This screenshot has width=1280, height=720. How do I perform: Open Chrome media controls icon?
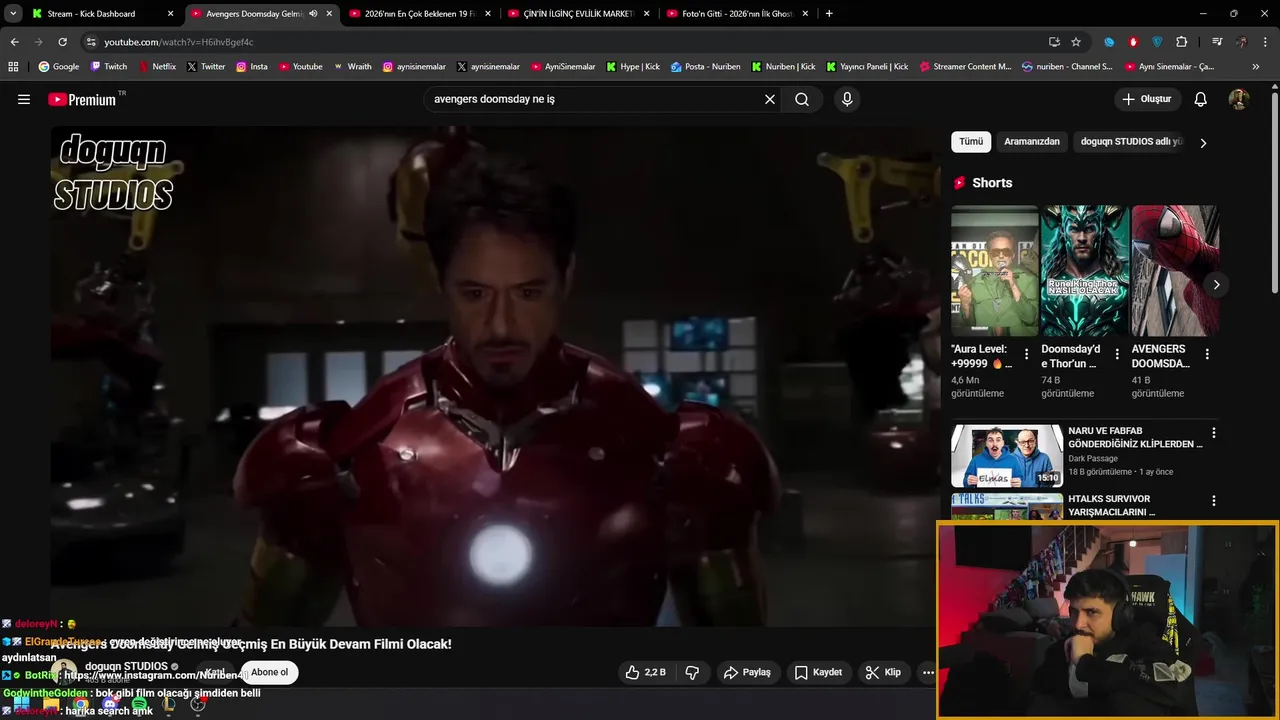point(1217,42)
